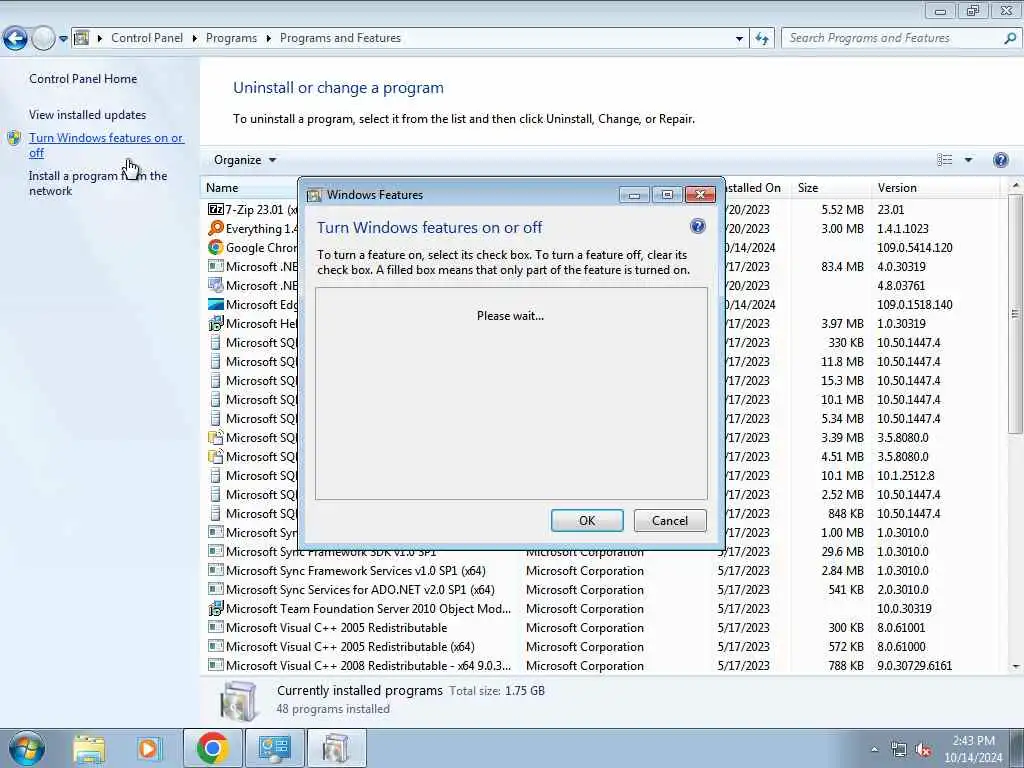1024x768 pixels.
Task: Click the Programs and Features help icon
Action: 1000,160
